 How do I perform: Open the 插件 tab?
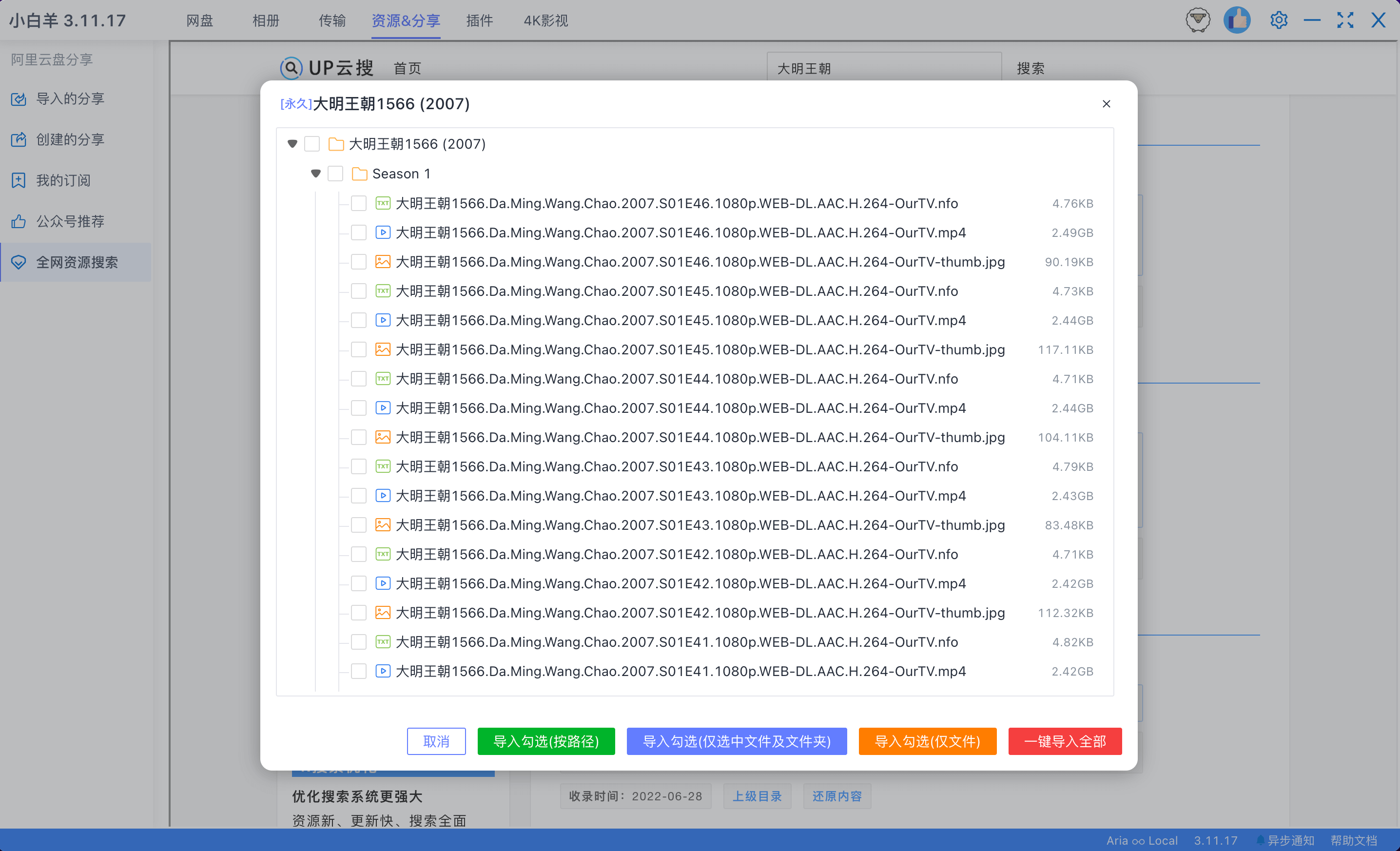[480, 21]
